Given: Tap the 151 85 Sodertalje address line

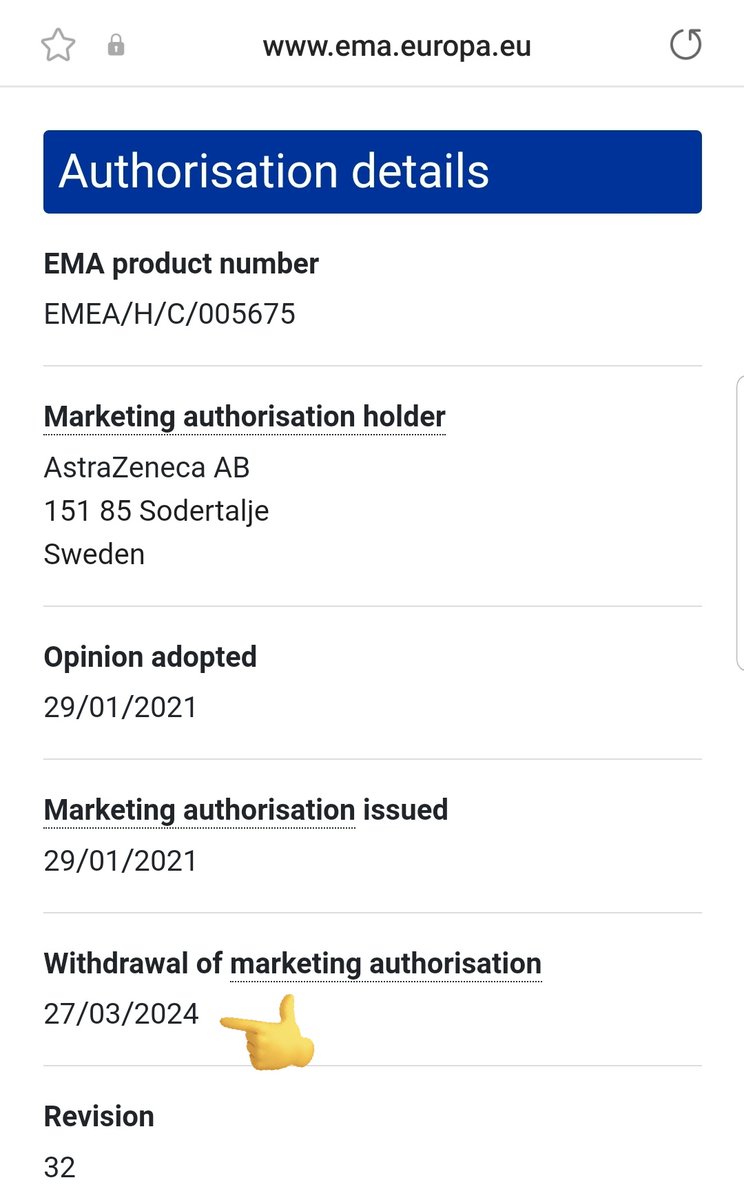Looking at the screenshot, I should (x=156, y=511).
